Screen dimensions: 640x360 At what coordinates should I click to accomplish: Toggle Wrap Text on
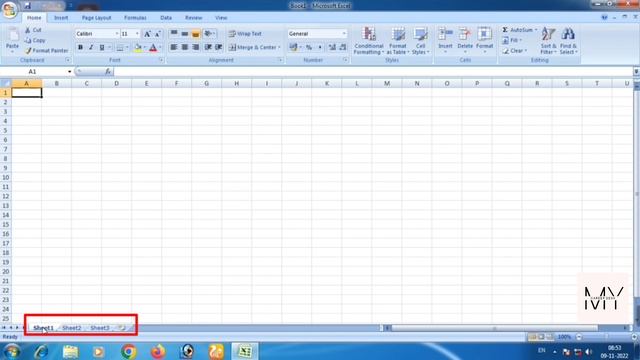[x=245, y=33]
